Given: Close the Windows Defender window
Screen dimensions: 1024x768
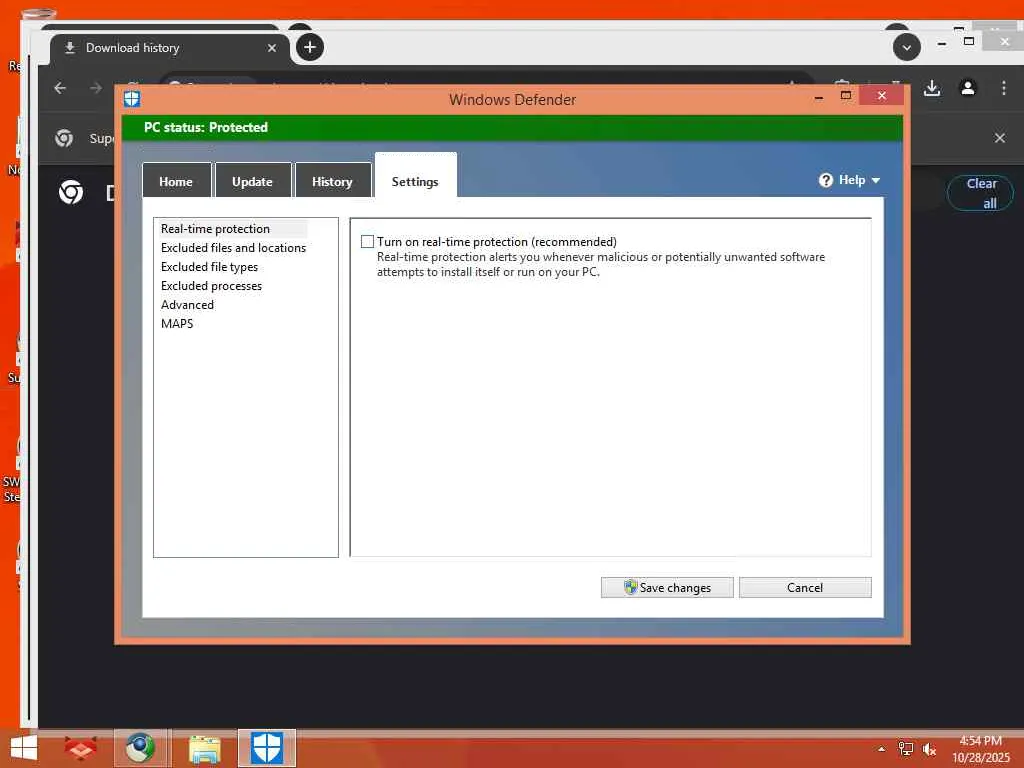Looking at the screenshot, I should 882,96.
